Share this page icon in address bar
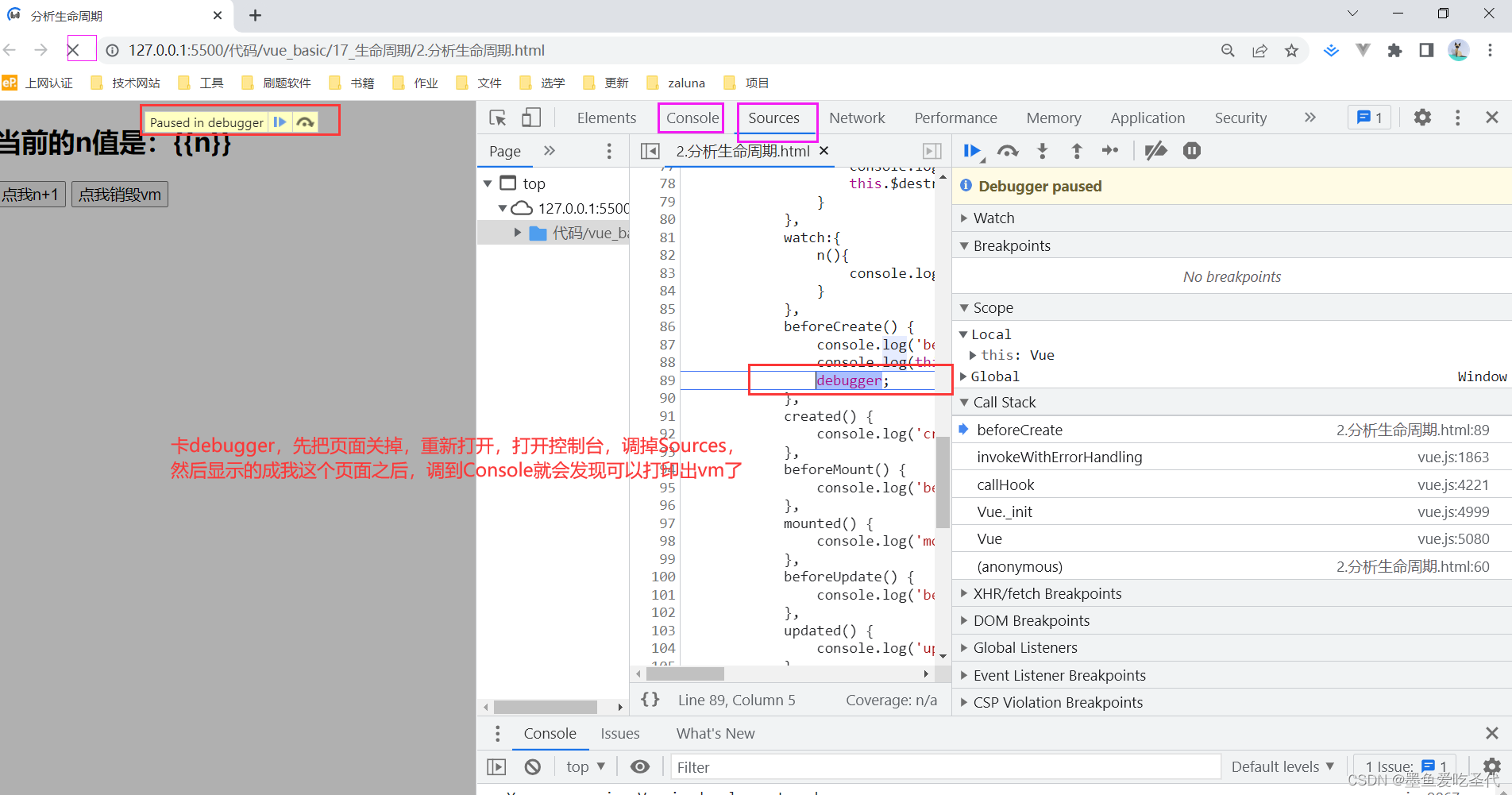 (x=1260, y=51)
